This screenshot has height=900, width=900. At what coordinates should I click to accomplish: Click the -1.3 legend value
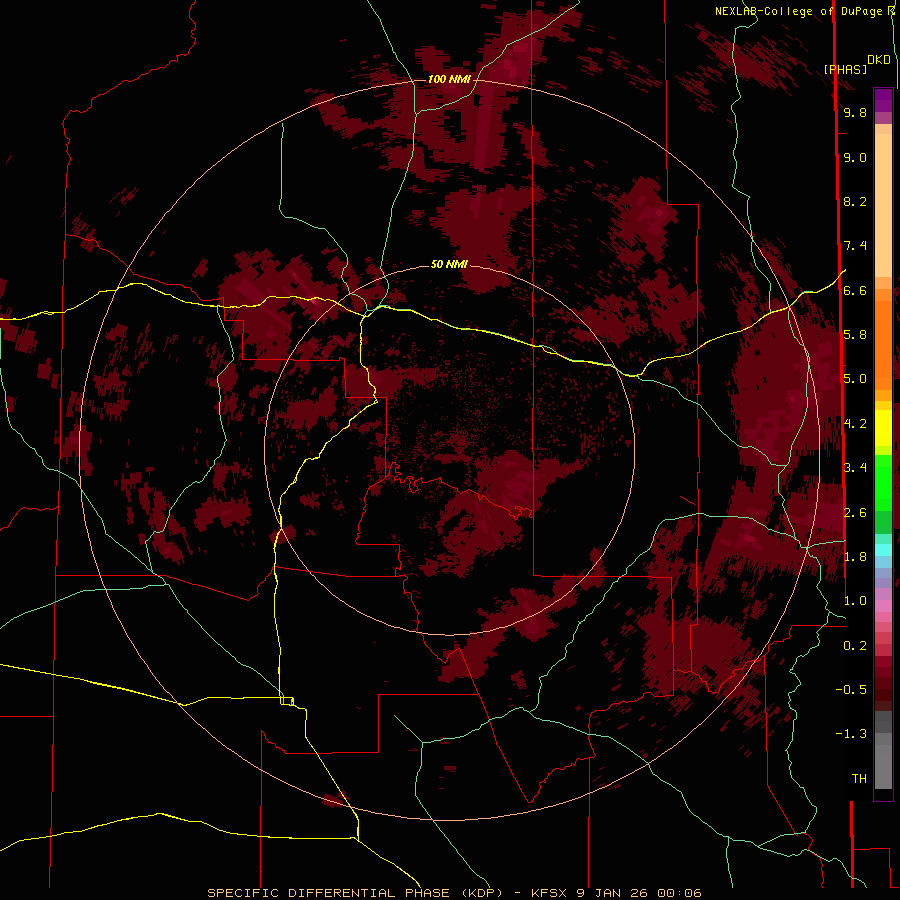[x=851, y=734]
